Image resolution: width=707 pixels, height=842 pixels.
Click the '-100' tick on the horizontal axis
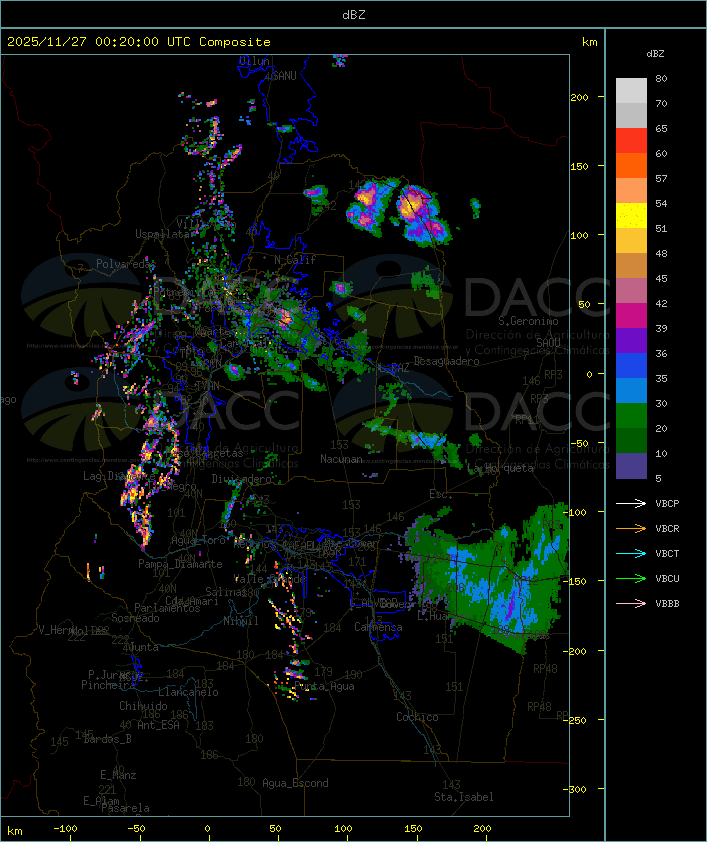point(65,829)
